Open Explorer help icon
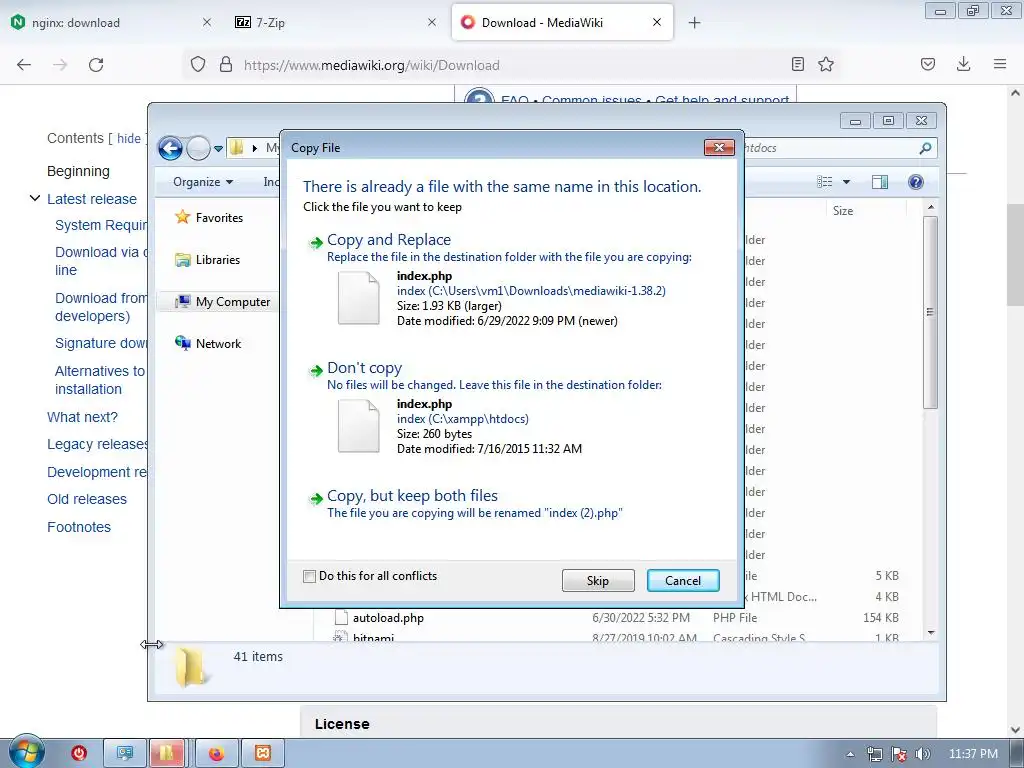The image size is (1024, 768). tap(916, 182)
